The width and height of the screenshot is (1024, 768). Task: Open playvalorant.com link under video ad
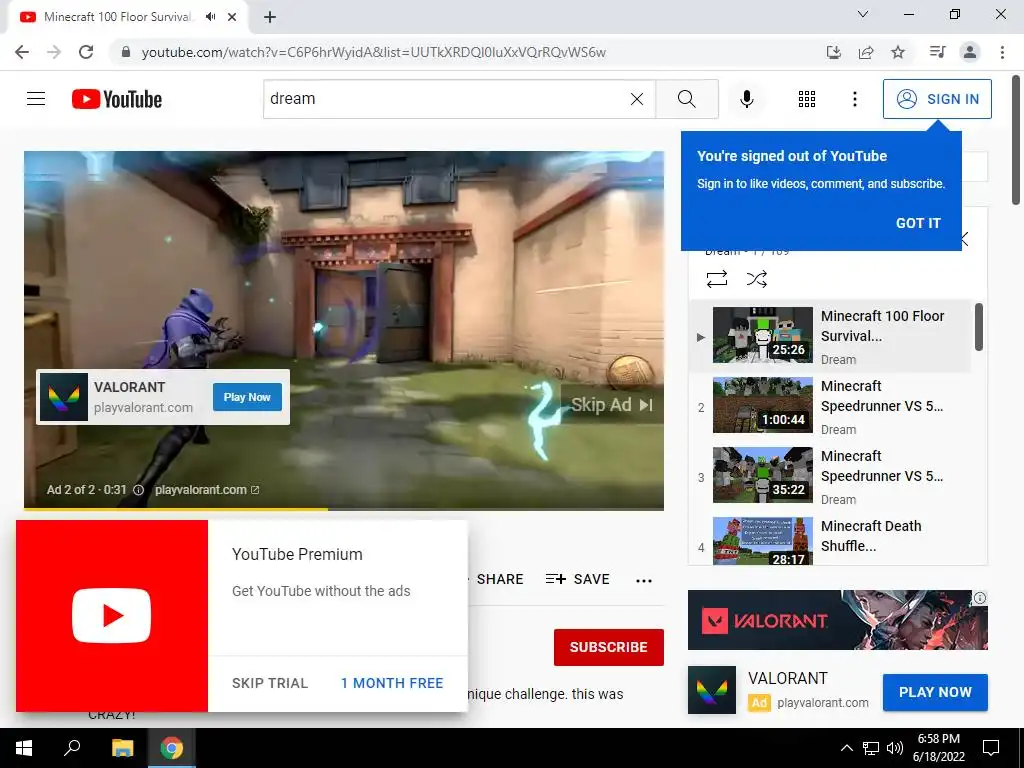point(206,490)
